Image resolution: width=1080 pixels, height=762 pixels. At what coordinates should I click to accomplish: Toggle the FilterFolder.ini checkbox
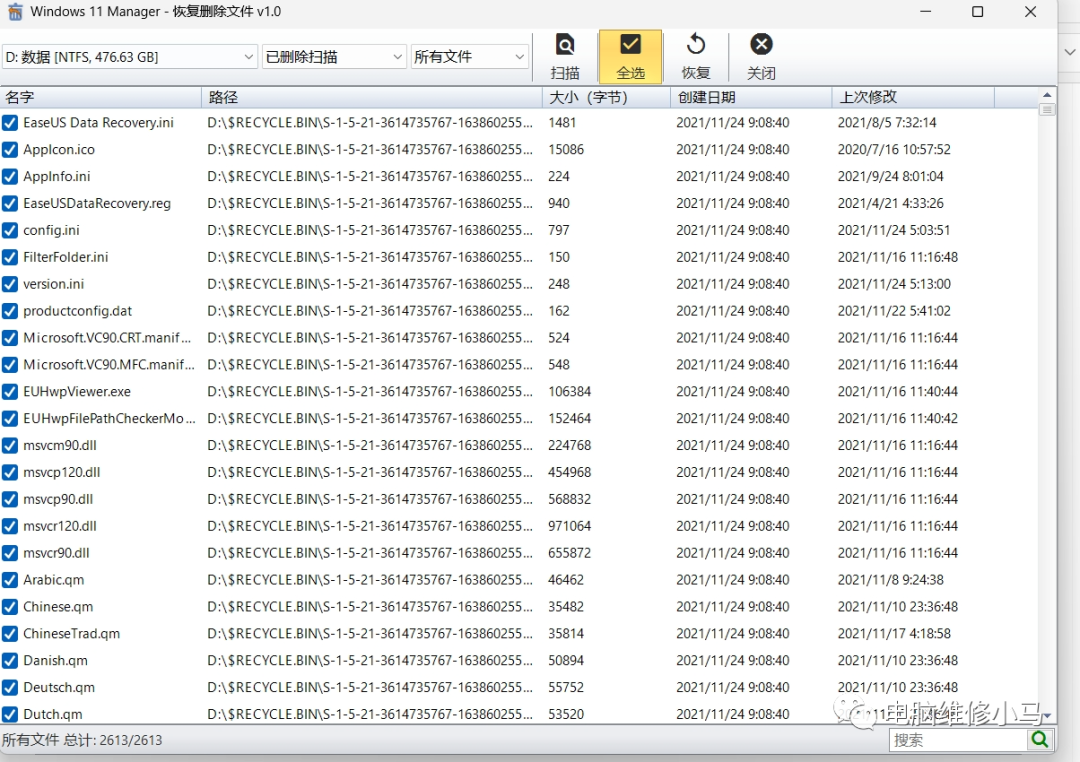coord(10,257)
